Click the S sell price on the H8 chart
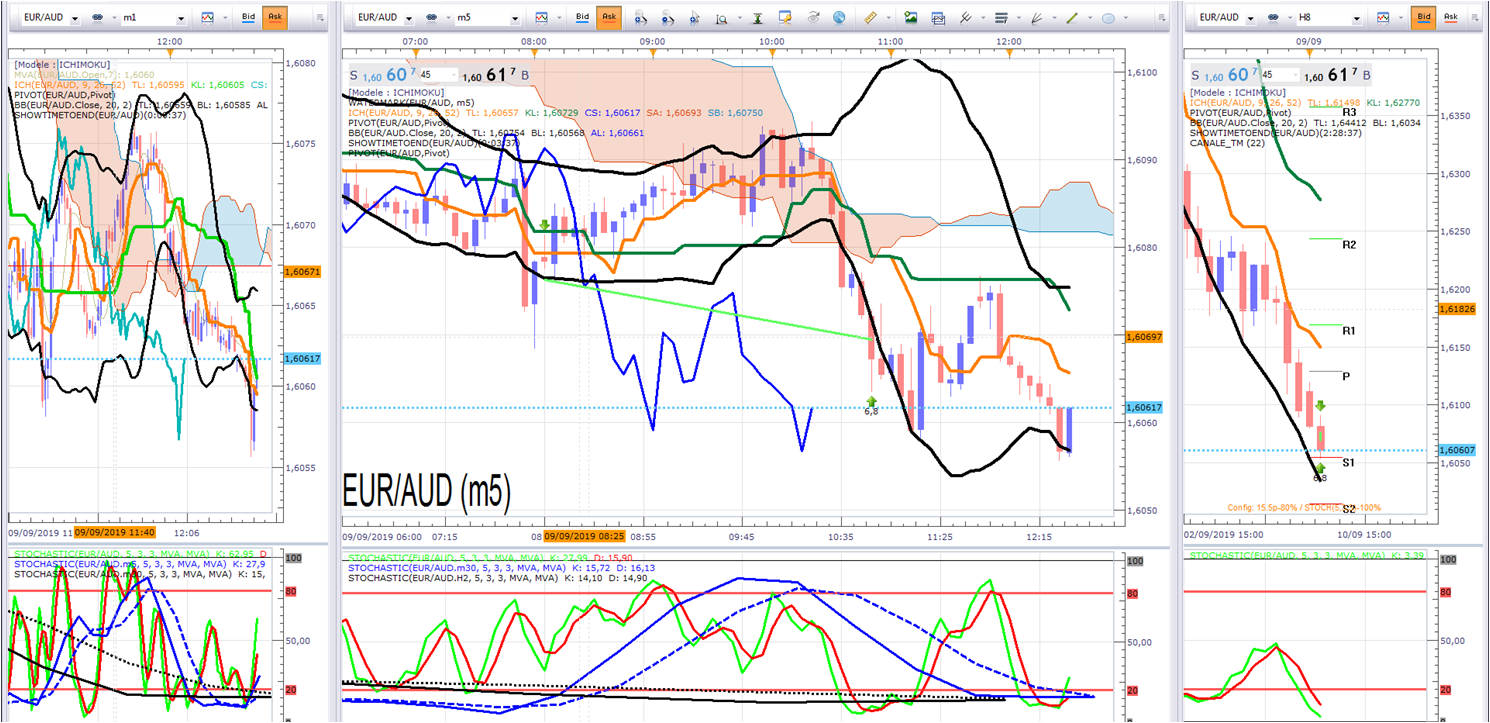1490x723 pixels. 1224,75
